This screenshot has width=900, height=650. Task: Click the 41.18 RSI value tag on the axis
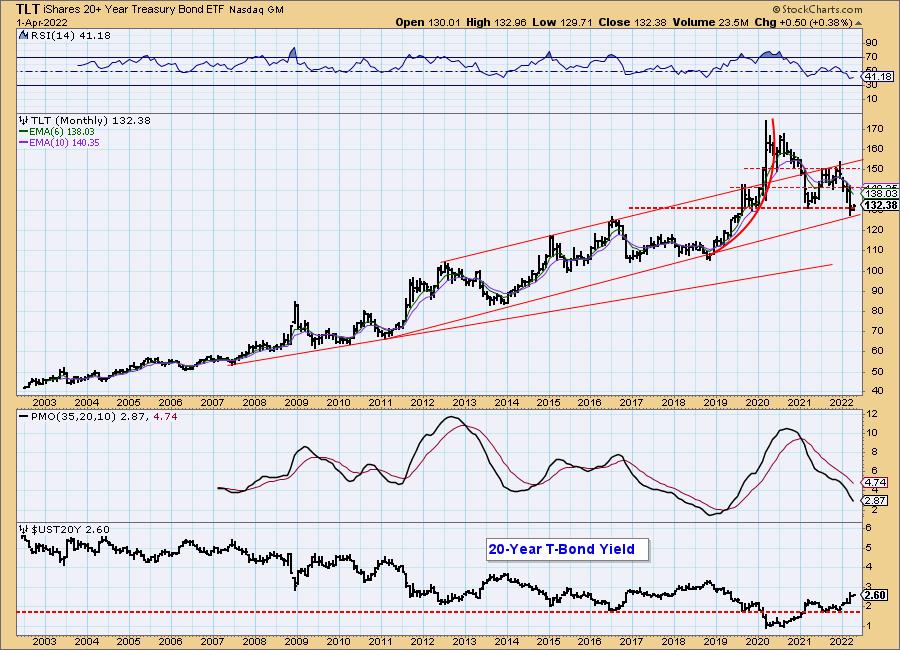click(x=878, y=76)
